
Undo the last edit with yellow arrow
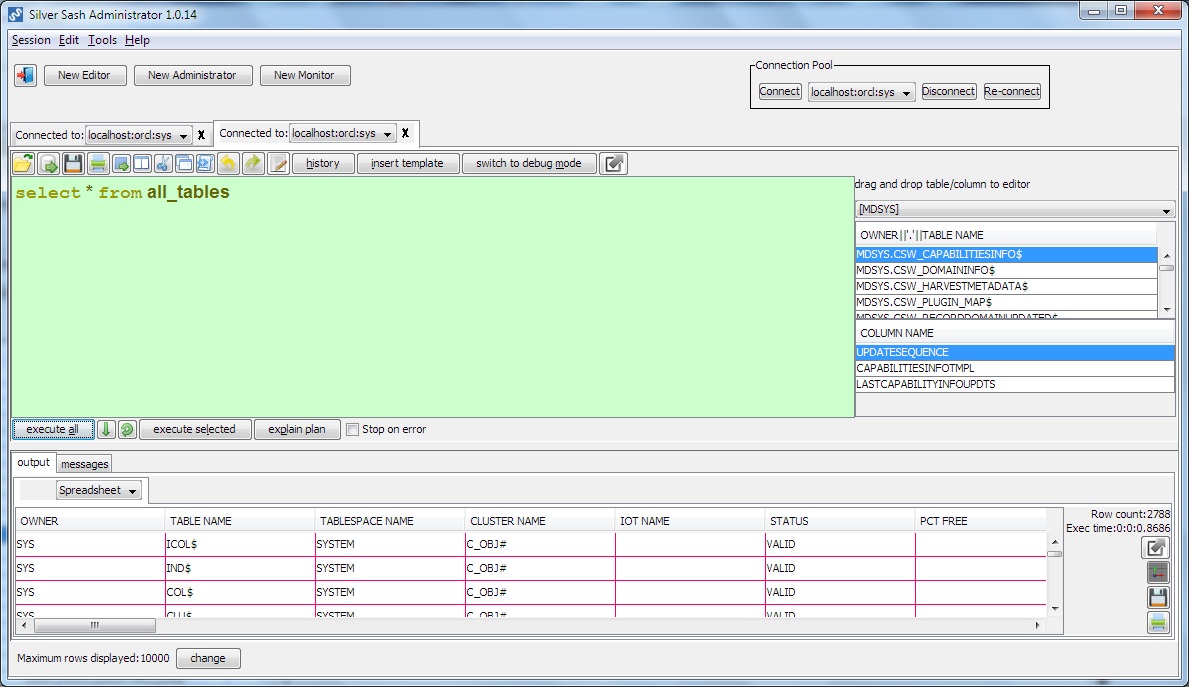click(228, 163)
